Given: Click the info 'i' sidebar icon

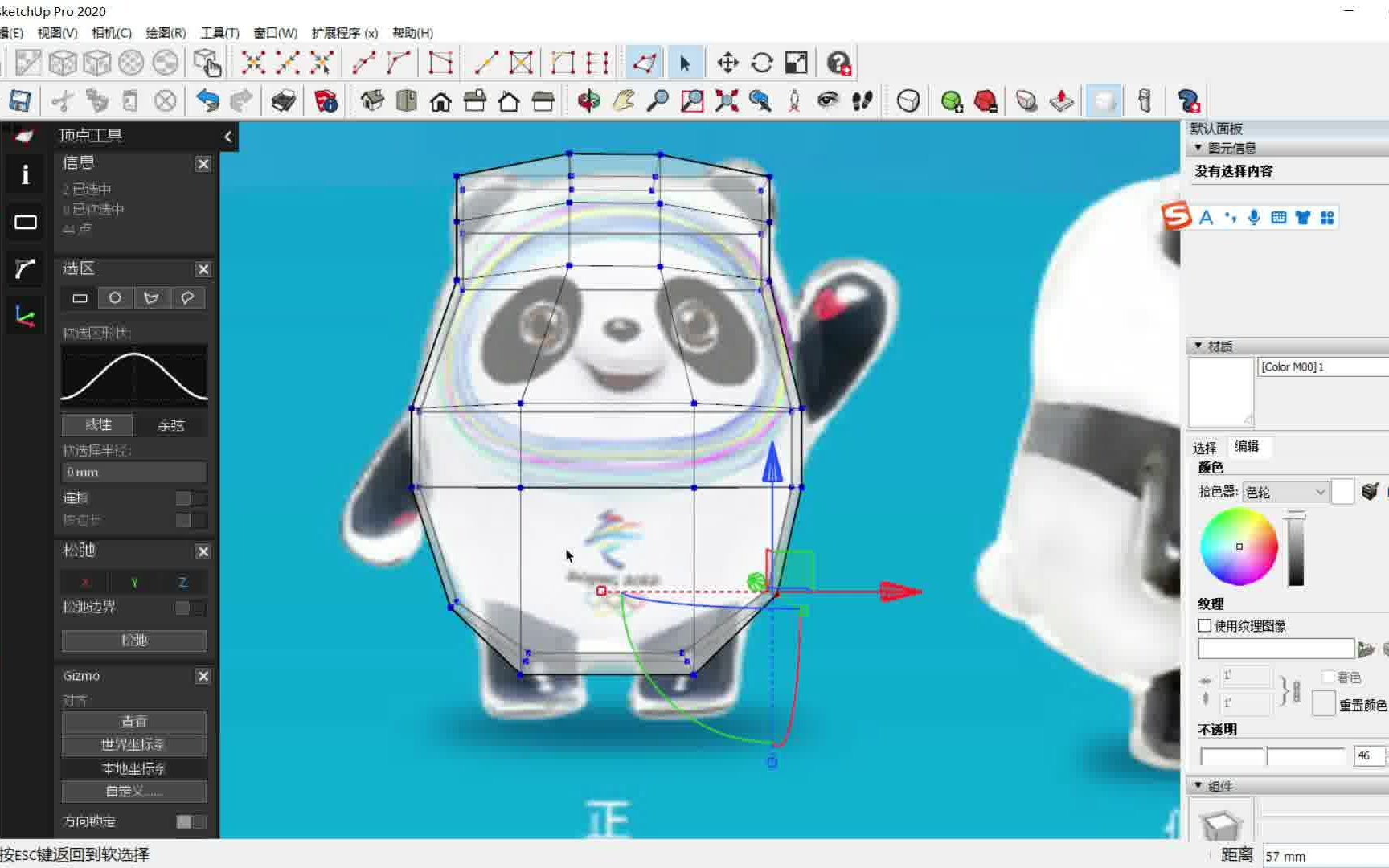Looking at the screenshot, I should [x=26, y=174].
